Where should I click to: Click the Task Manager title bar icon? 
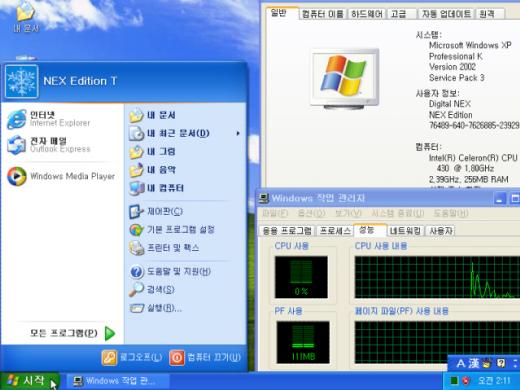pyautogui.click(x=264, y=198)
